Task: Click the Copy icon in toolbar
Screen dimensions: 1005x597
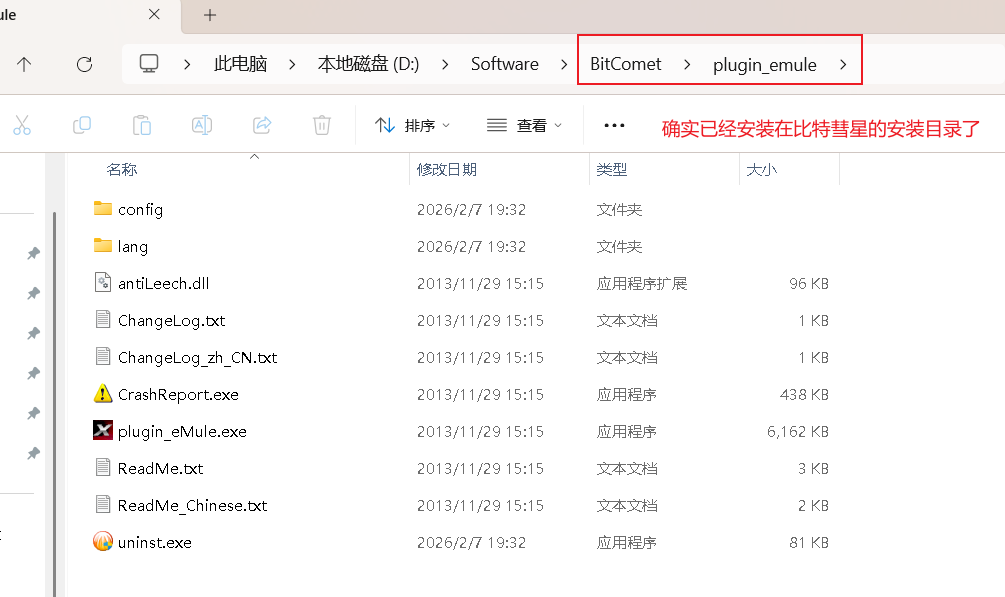Action: (82, 125)
